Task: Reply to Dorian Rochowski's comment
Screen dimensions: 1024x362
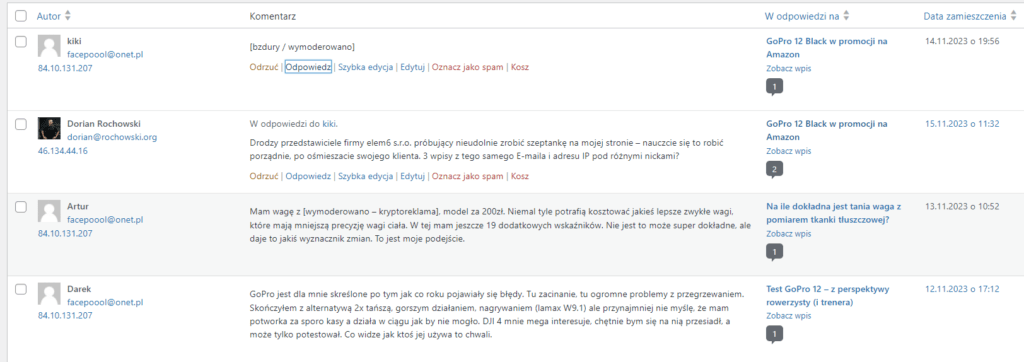Action: tap(308, 176)
